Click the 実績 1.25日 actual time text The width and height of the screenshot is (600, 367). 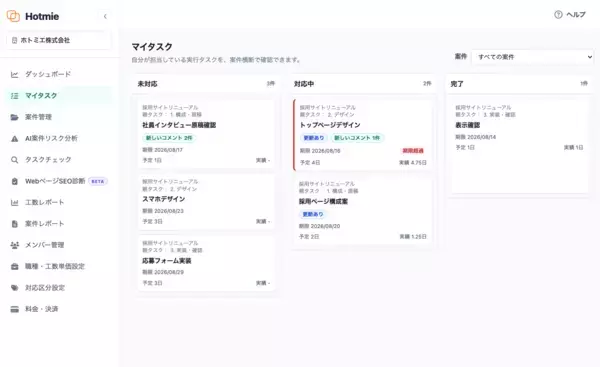pyautogui.click(x=413, y=237)
